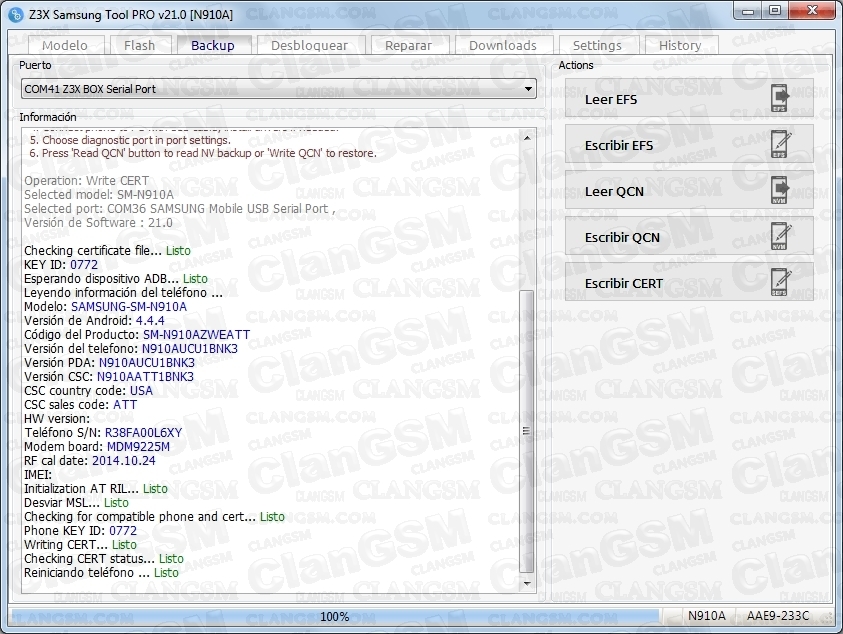The height and width of the screenshot is (634, 843).
Task: Click the first KEY ID value 0772
Action: coord(84,265)
